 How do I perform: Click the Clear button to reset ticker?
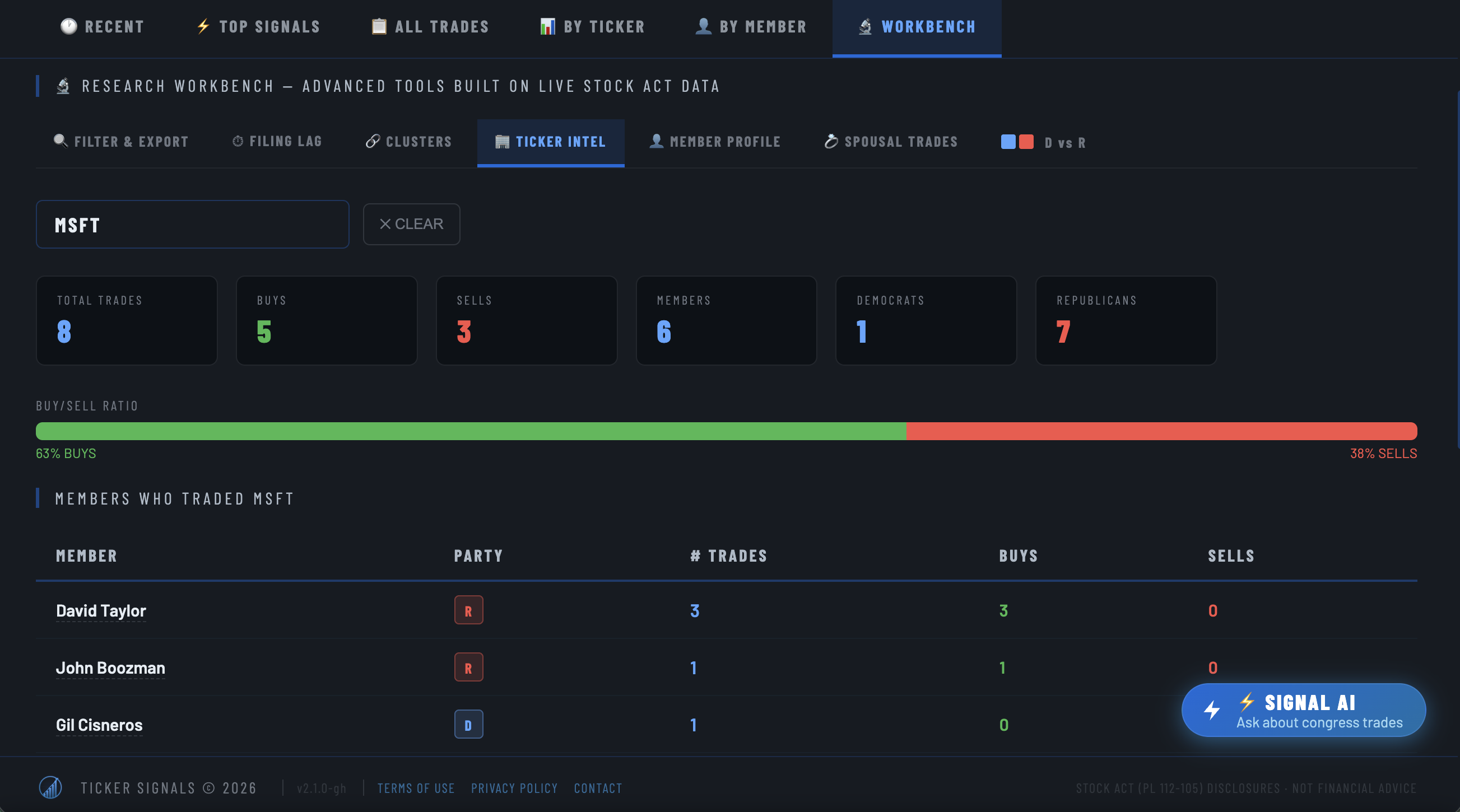pos(411,224)
